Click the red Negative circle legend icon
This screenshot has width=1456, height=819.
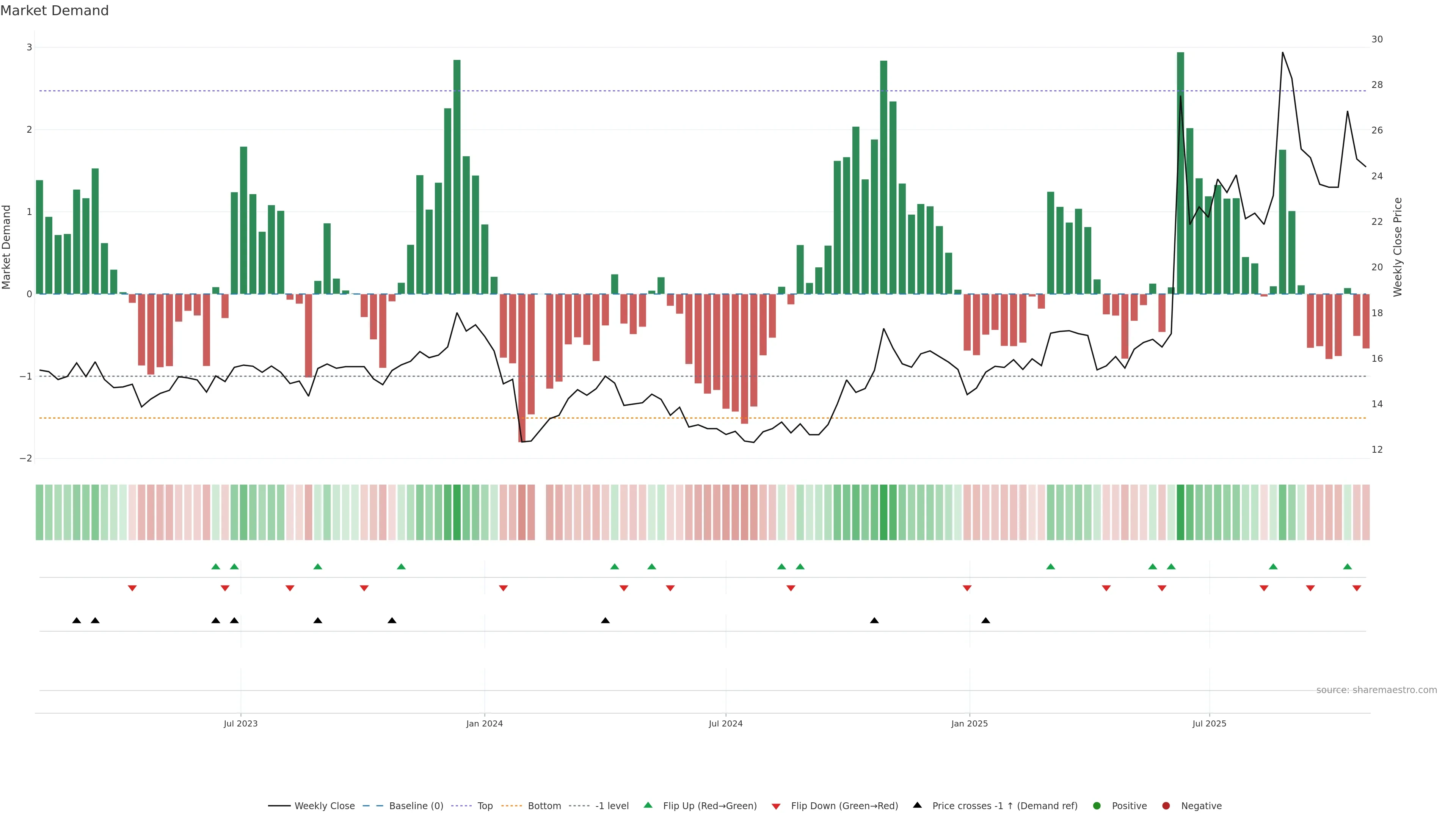tap(1166, 805)
